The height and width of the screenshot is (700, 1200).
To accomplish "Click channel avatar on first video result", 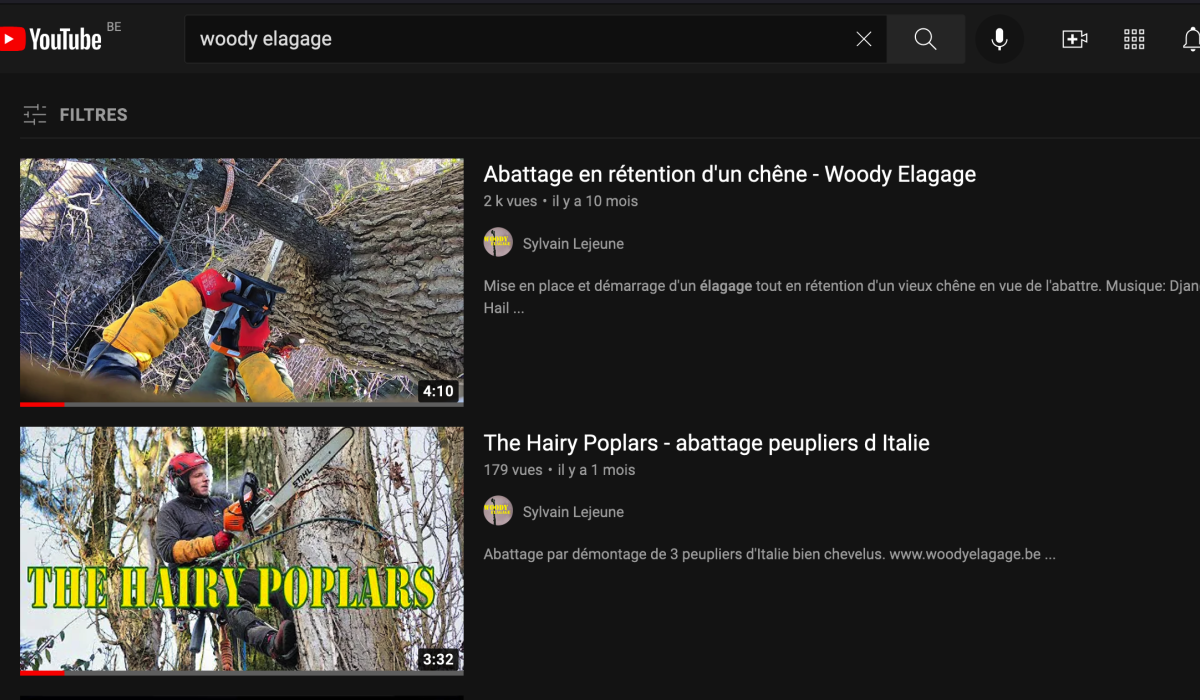I will click(498, 243).
